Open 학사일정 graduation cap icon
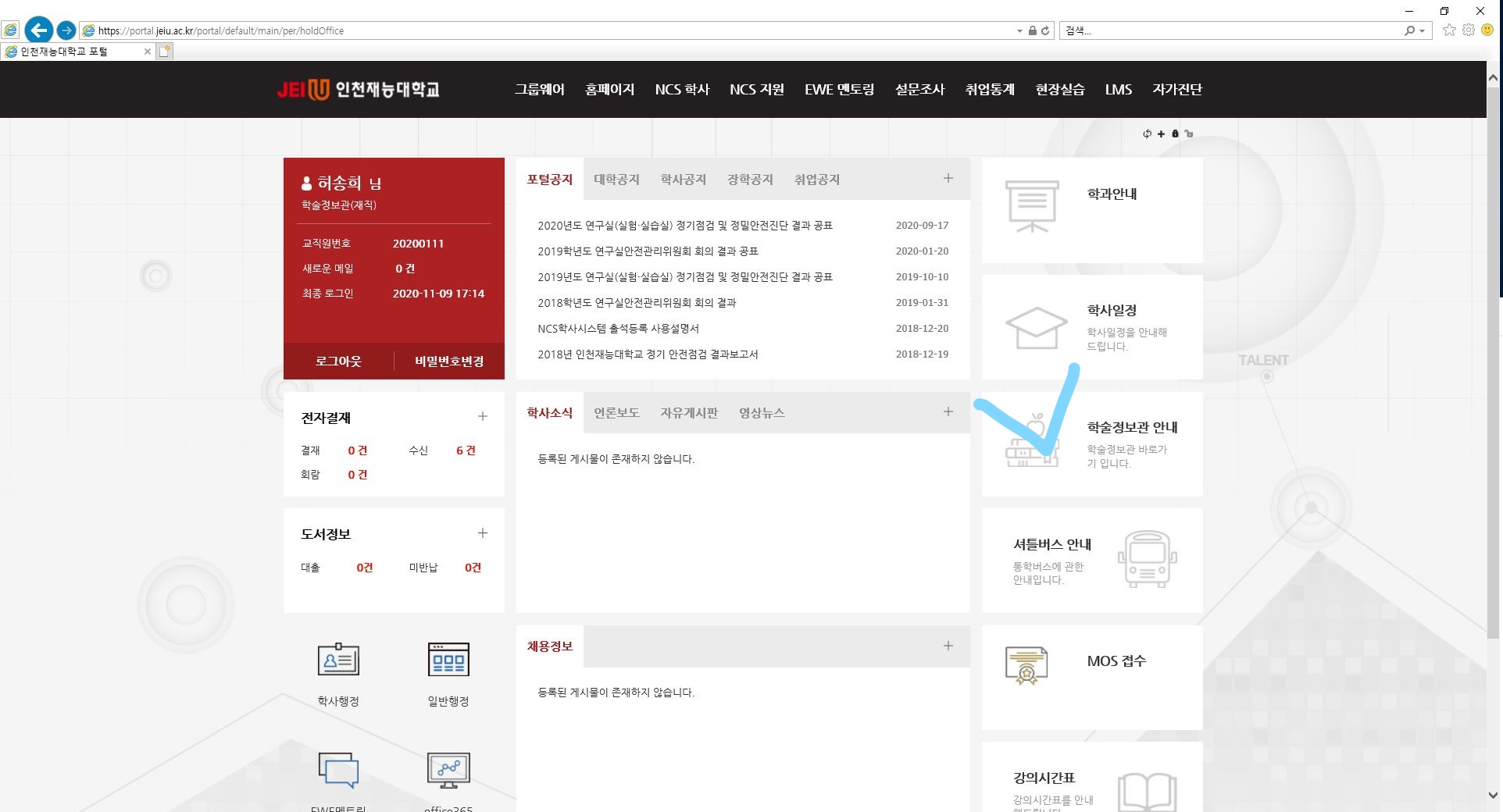The width and height of the screenshot is (1503, 812). [x=1036, y=327]
